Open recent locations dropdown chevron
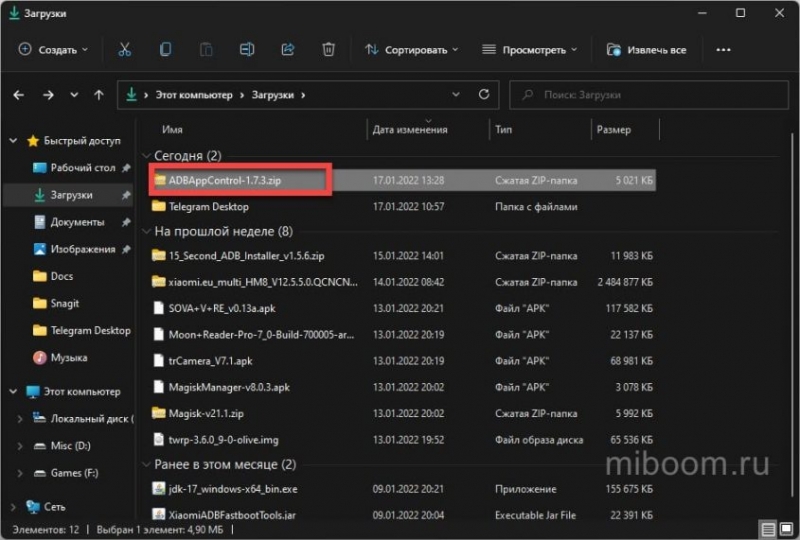This screenshot has height=540, width=800. click(x=74, y=95)
